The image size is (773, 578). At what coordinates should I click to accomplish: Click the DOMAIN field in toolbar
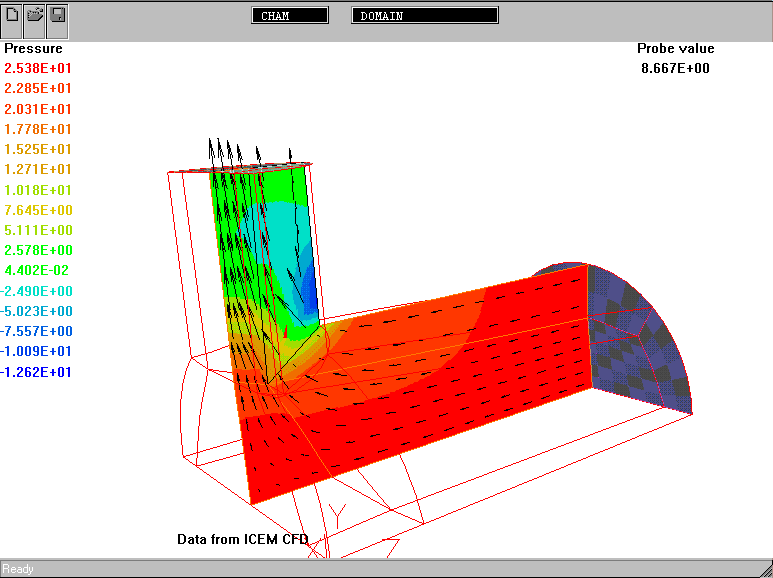tap(425, 16)
